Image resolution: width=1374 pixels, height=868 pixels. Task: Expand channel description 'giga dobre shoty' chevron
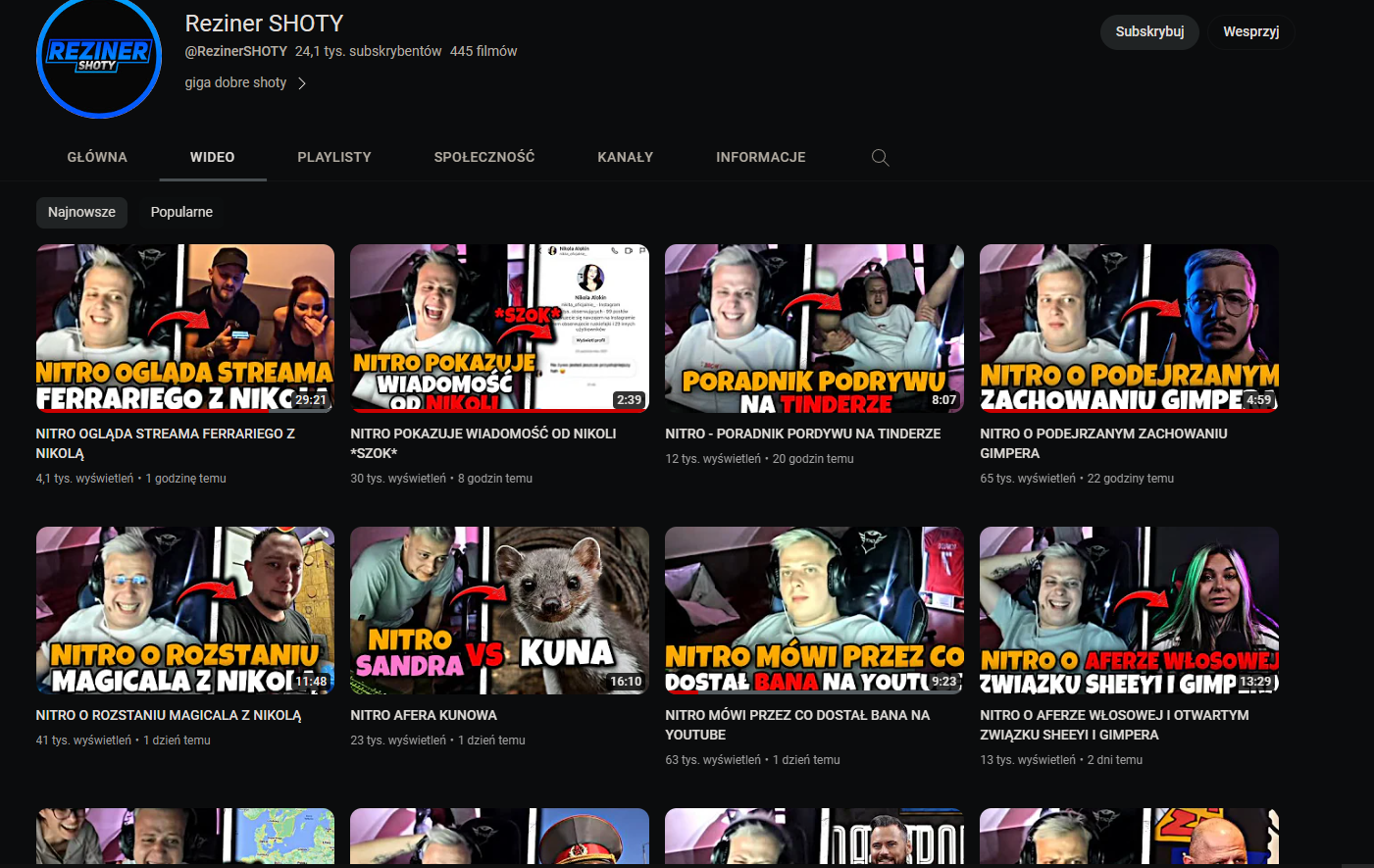pos(302,83)
